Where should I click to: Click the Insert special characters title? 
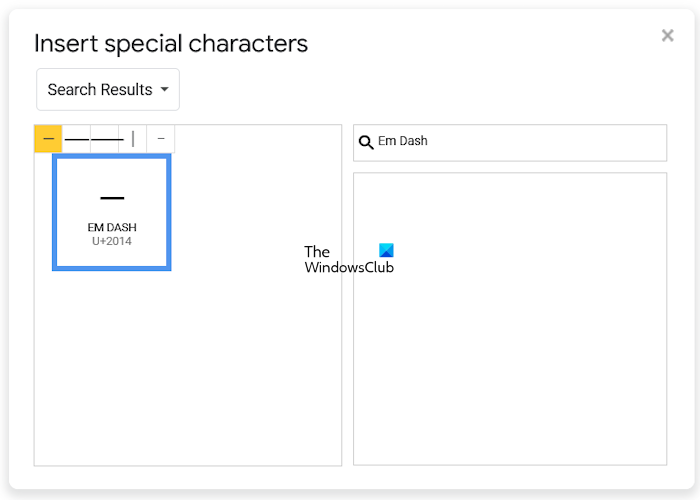coord(171,43)
